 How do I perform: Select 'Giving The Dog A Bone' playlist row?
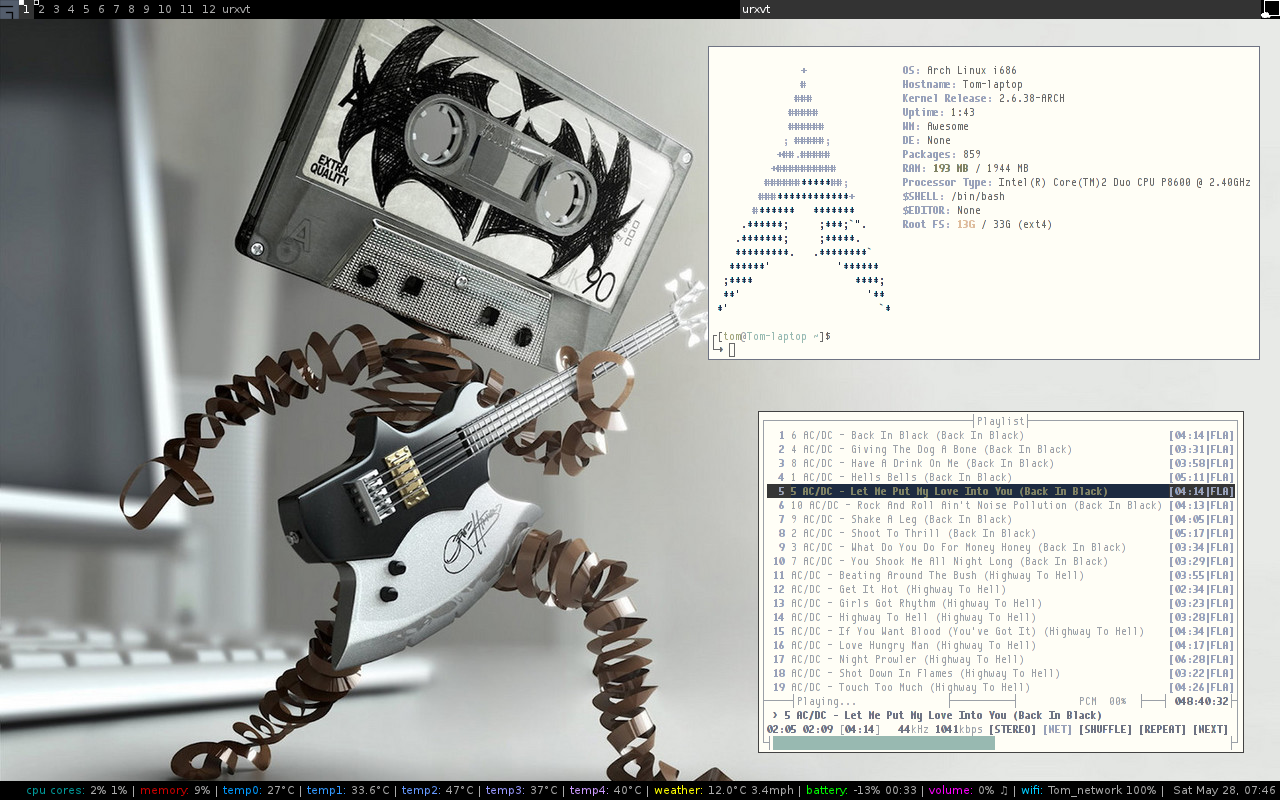[1001, 449]
